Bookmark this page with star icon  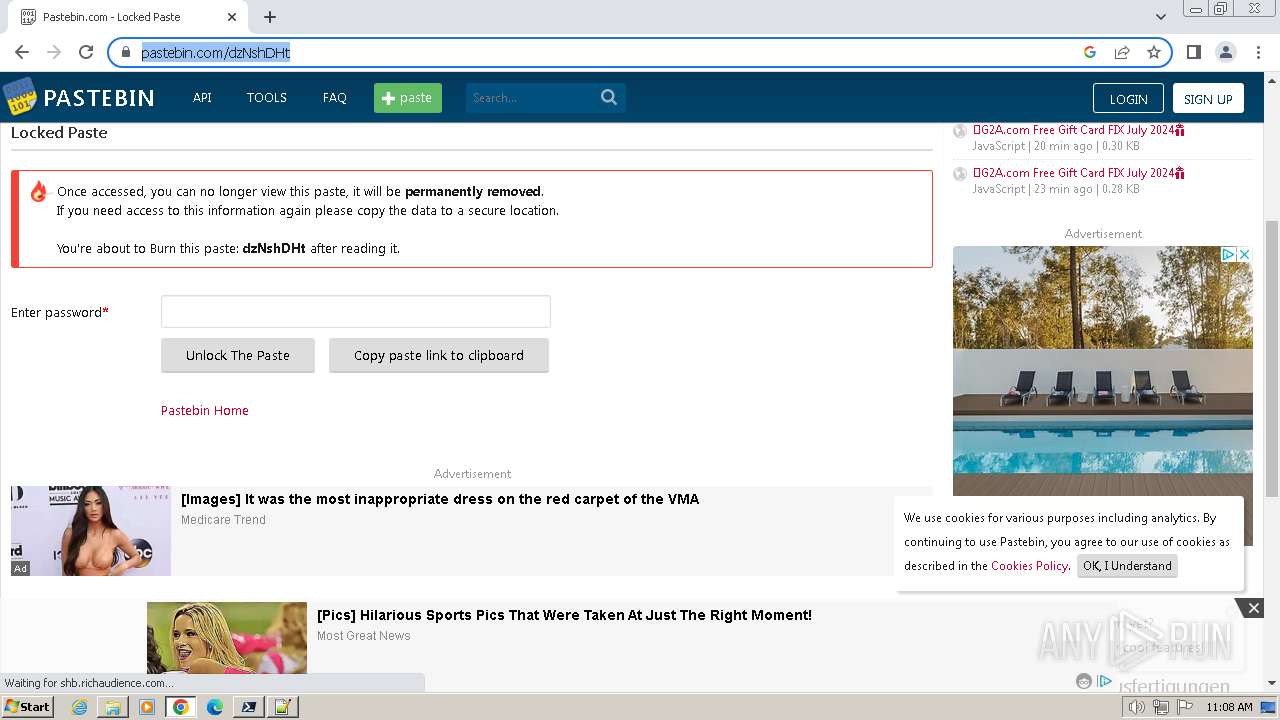point(1154,52)
